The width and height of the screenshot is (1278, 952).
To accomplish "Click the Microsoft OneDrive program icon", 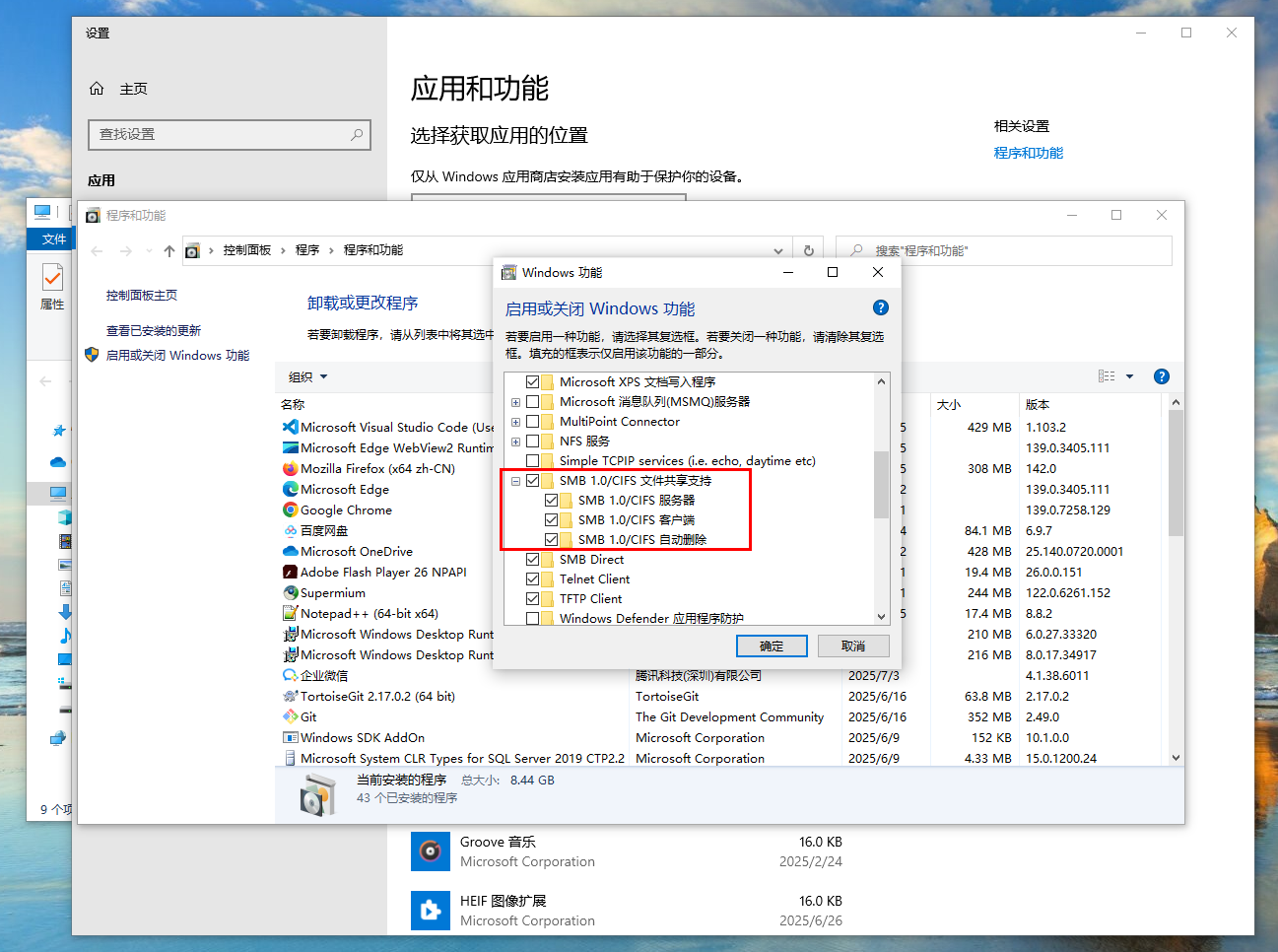I will pos(290,551).
